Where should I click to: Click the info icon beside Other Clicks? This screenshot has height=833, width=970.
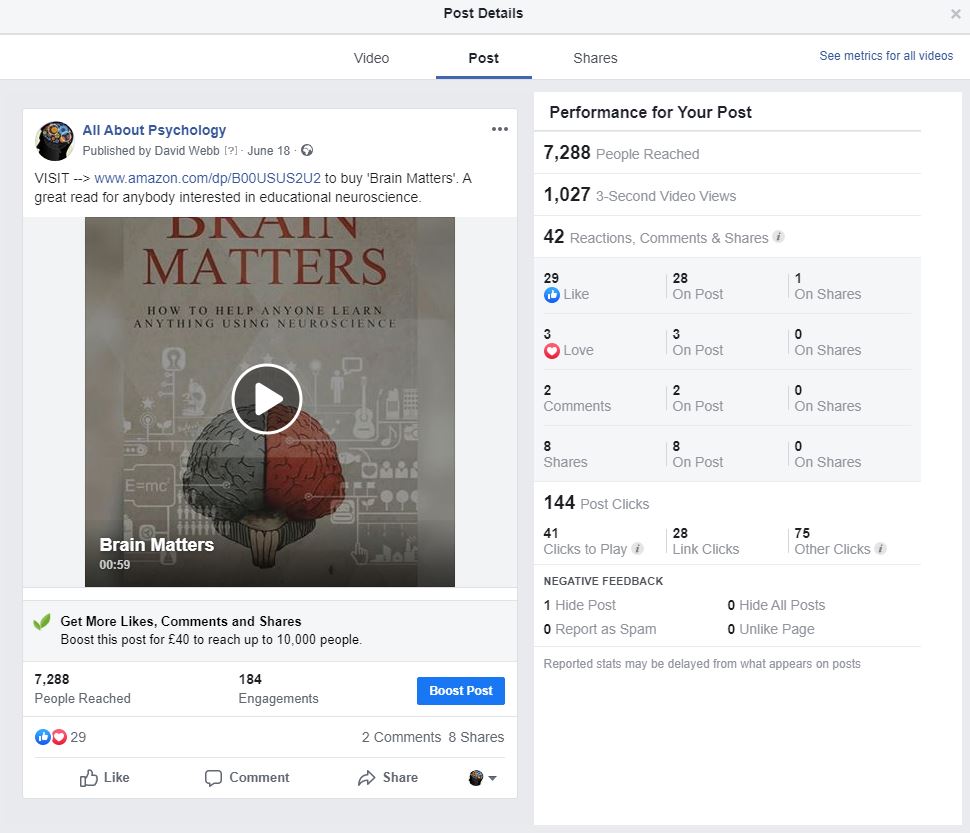tap(881, 549)
